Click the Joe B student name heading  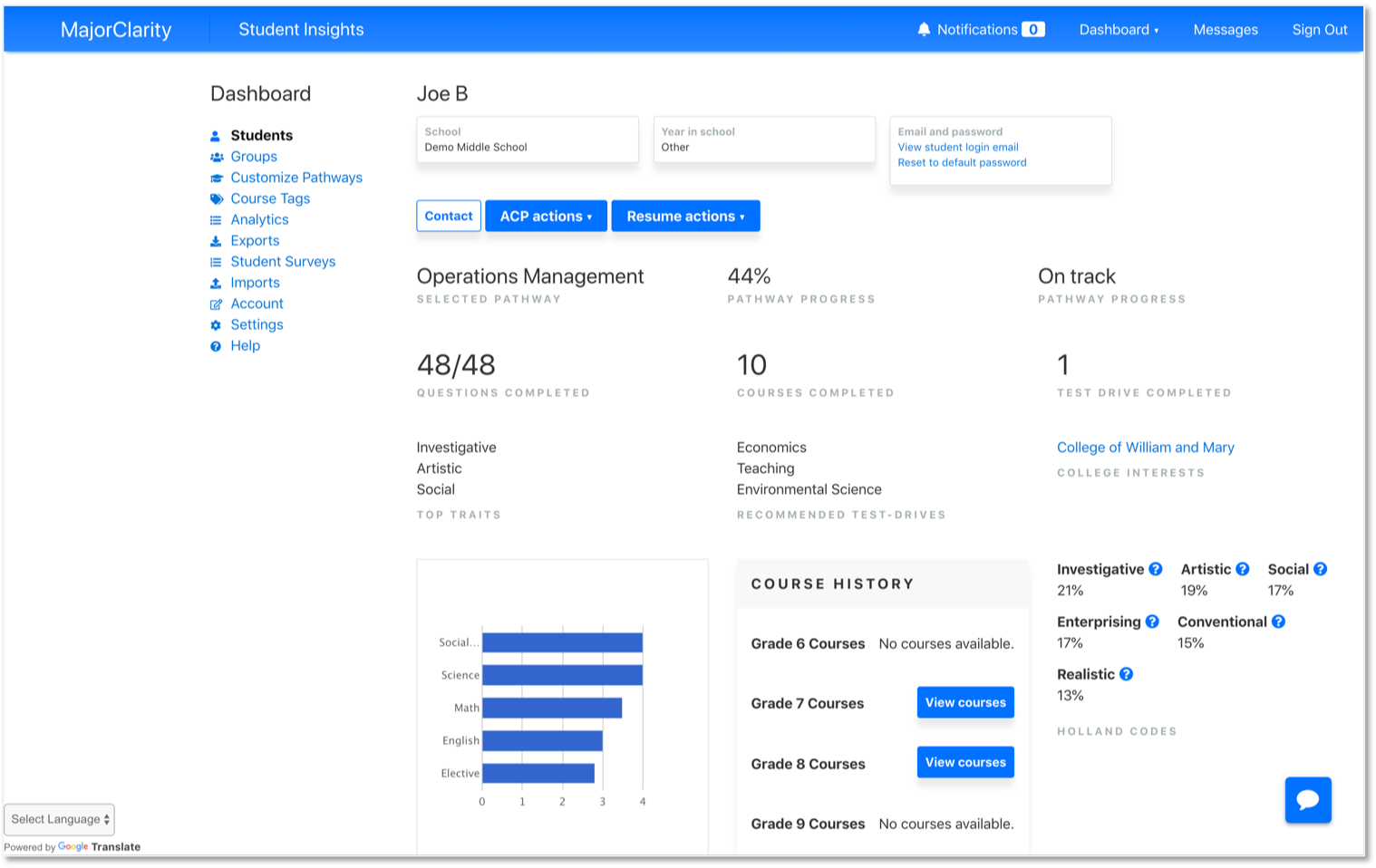[442, 93]
